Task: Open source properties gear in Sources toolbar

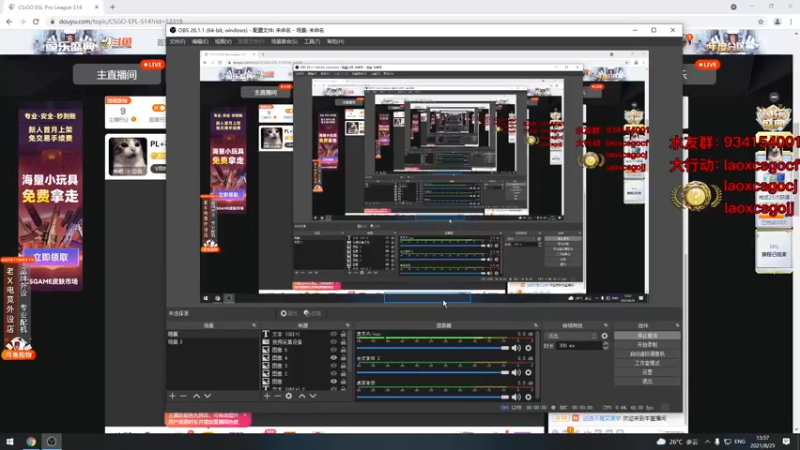Action: point(289,396)
